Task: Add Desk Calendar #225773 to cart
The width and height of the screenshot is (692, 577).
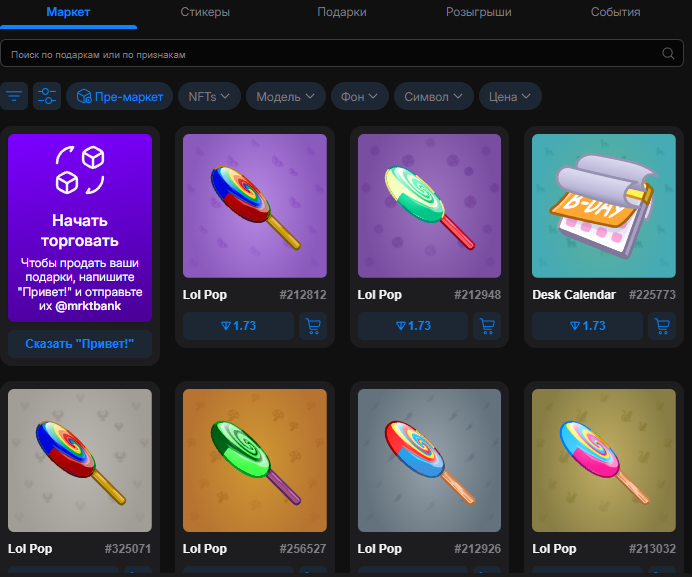Action: coord(661,326)
